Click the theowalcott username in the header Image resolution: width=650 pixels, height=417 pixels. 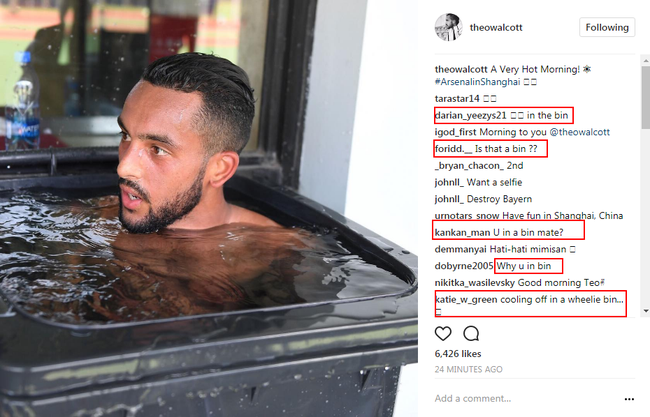496,27
